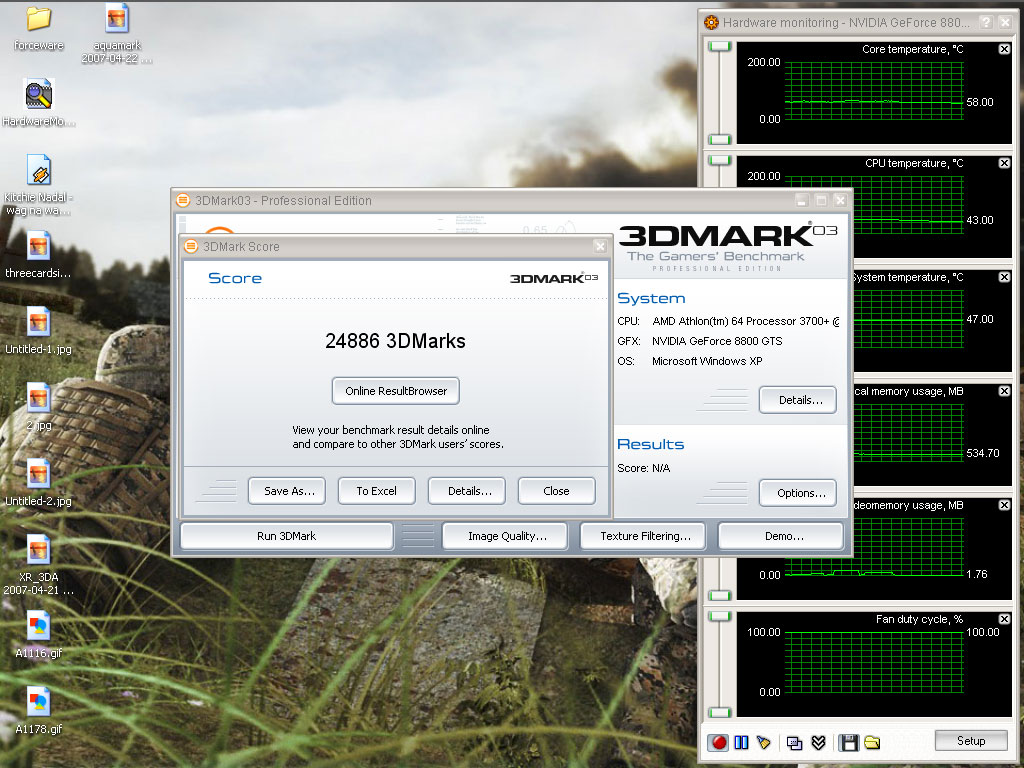Image resolution: width=1024 pixels, height=768 pixels.
Task: Click the Core temperature graph area
Action: pos(874,91)
